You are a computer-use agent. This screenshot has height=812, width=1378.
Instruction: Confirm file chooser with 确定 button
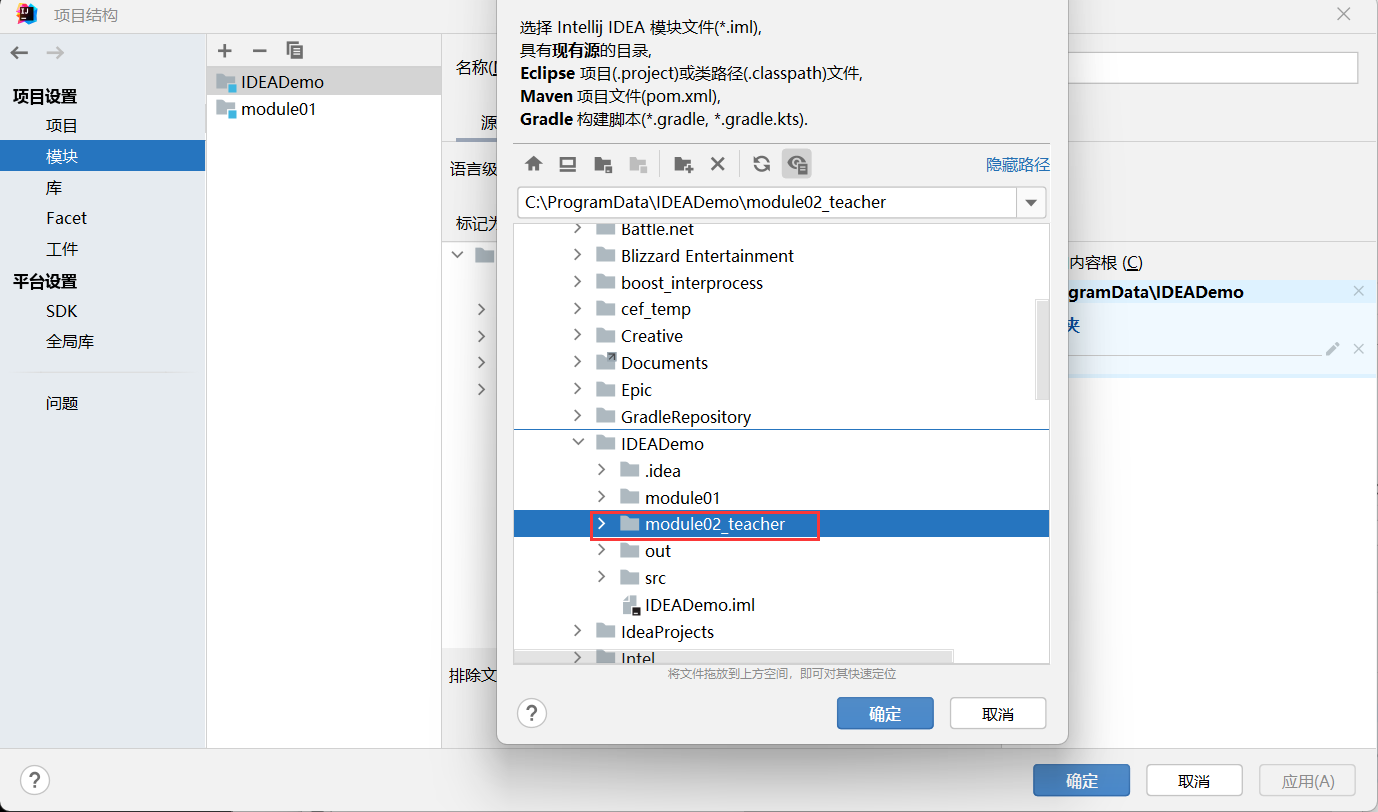click(885, 713)
